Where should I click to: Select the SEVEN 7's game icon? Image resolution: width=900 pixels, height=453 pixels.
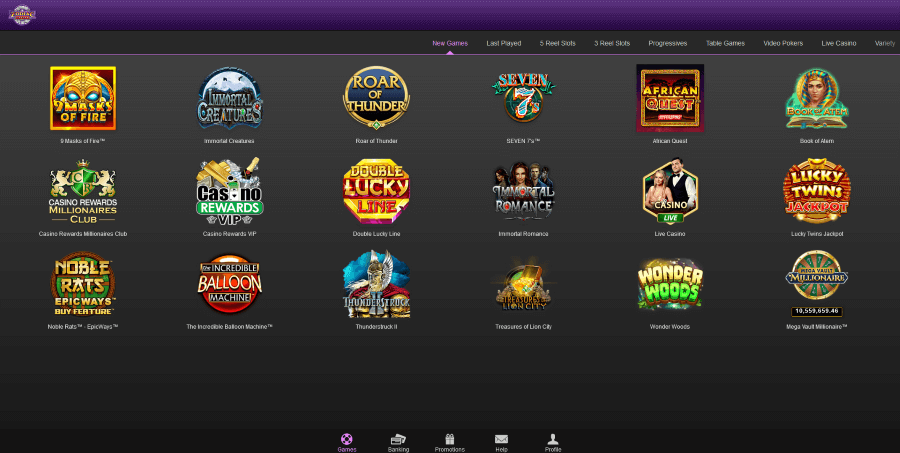point(523,98)
